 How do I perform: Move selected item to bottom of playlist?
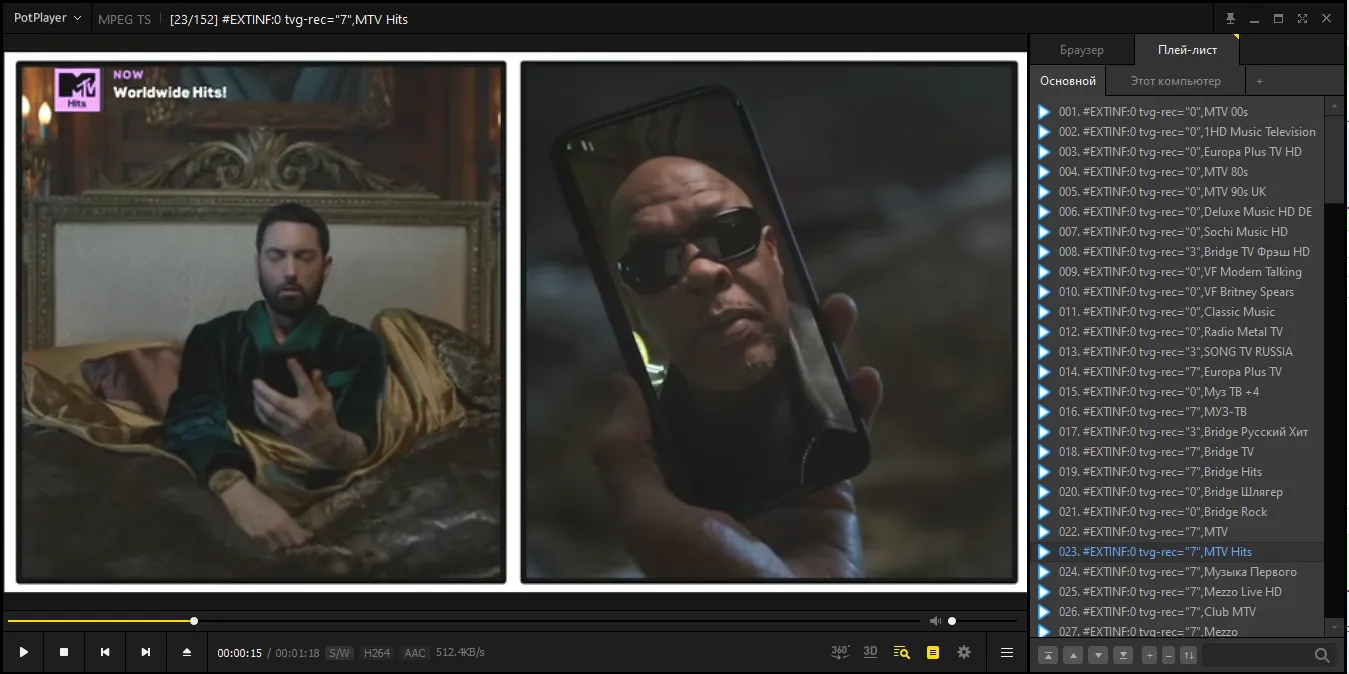tap(1123, 655)
